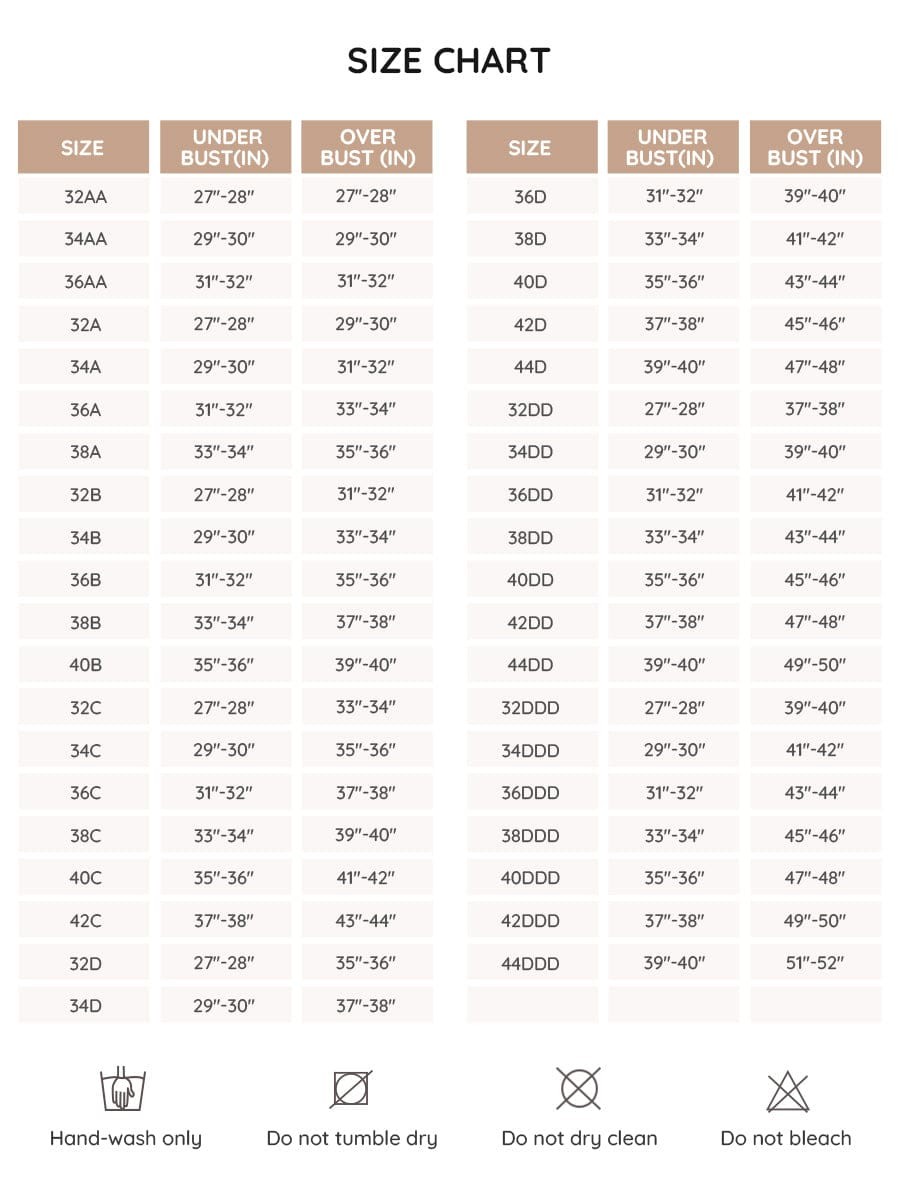Select the 44DDD size row label

click(531, 963)
